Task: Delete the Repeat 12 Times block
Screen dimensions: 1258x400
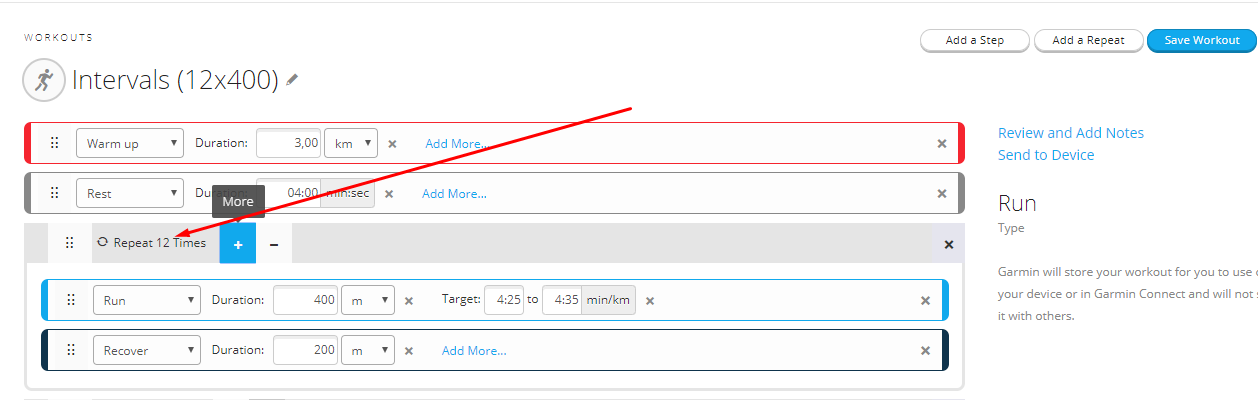Action: tap(948, 244)
